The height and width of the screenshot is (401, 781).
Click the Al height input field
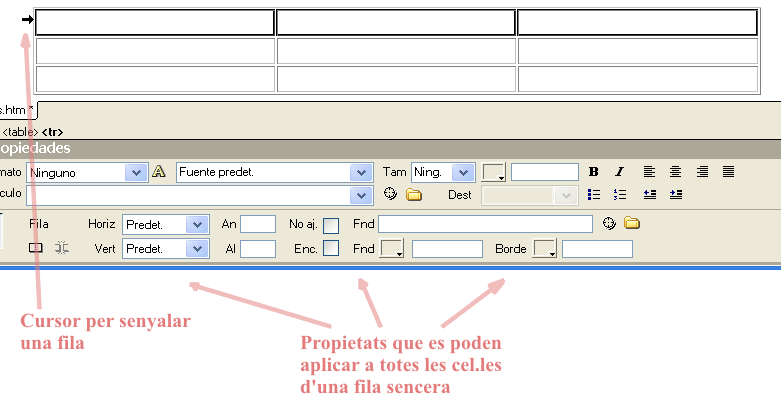258,249
